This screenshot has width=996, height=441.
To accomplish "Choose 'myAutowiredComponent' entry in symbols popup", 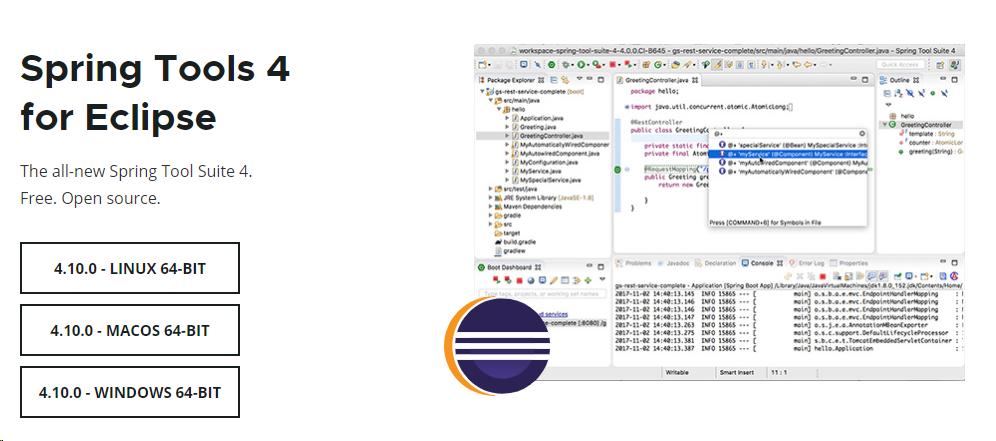I will [792, 163].
